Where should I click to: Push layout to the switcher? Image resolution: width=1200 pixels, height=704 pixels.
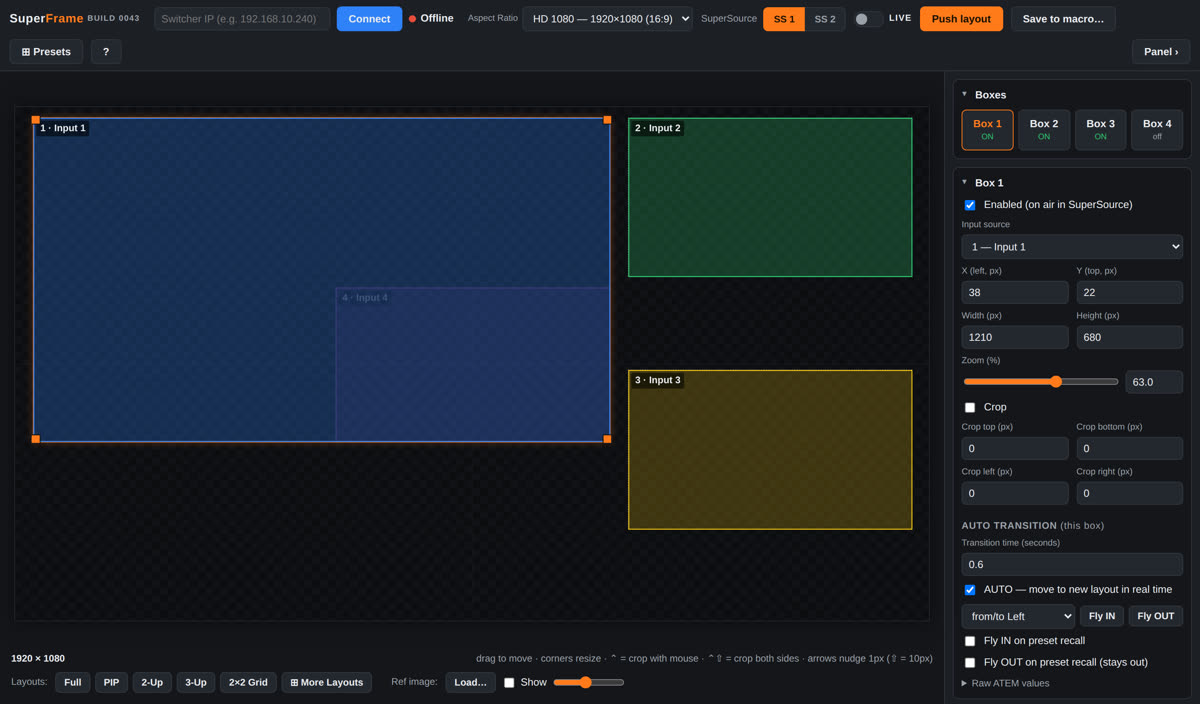click(x=961, y=19)
